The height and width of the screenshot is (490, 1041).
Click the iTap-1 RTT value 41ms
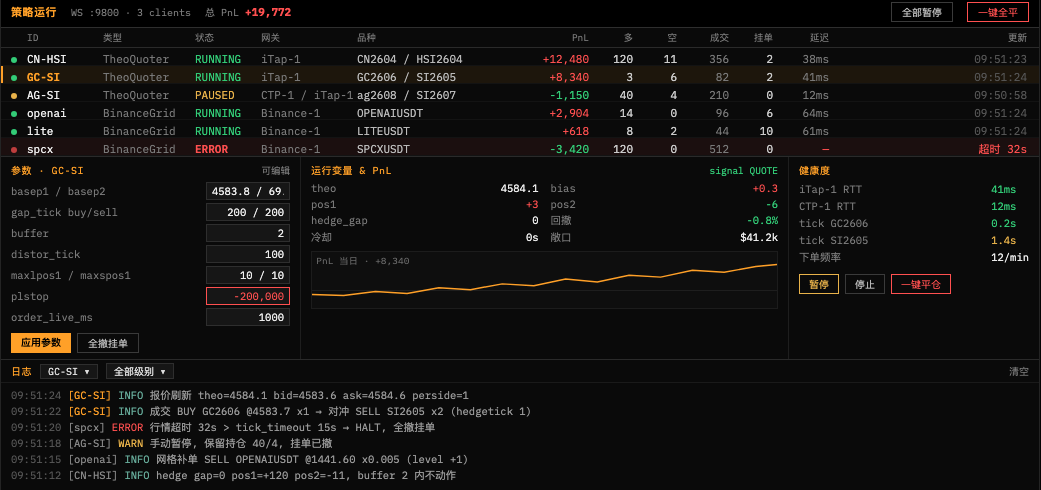(1004, 189)
